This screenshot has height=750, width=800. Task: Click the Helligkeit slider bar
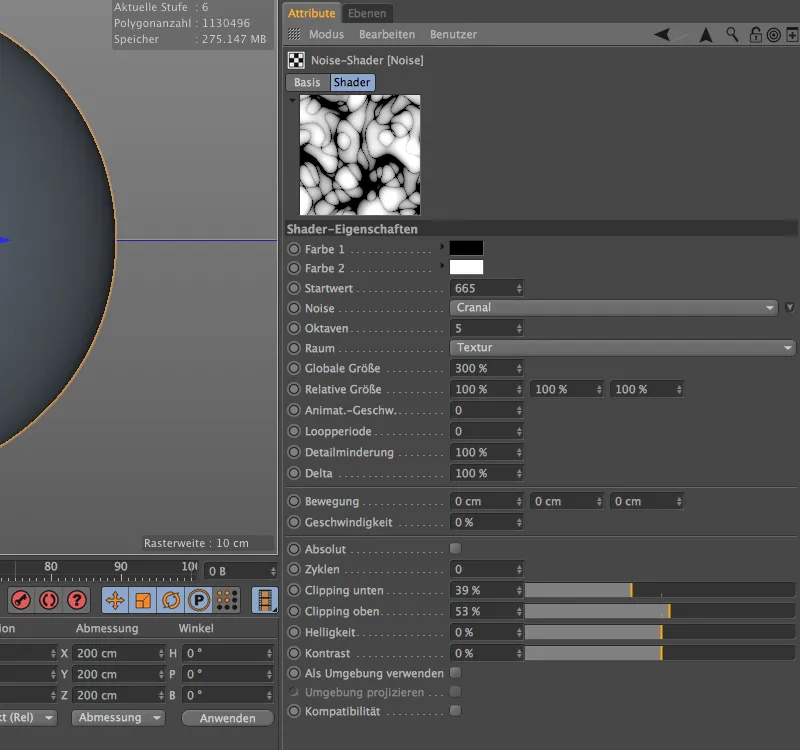pos(660,632)
